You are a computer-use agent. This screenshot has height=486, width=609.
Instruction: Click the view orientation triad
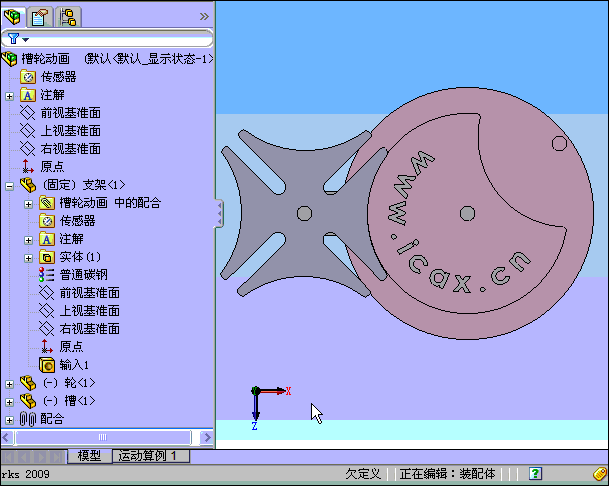click(x=270, y=407)
